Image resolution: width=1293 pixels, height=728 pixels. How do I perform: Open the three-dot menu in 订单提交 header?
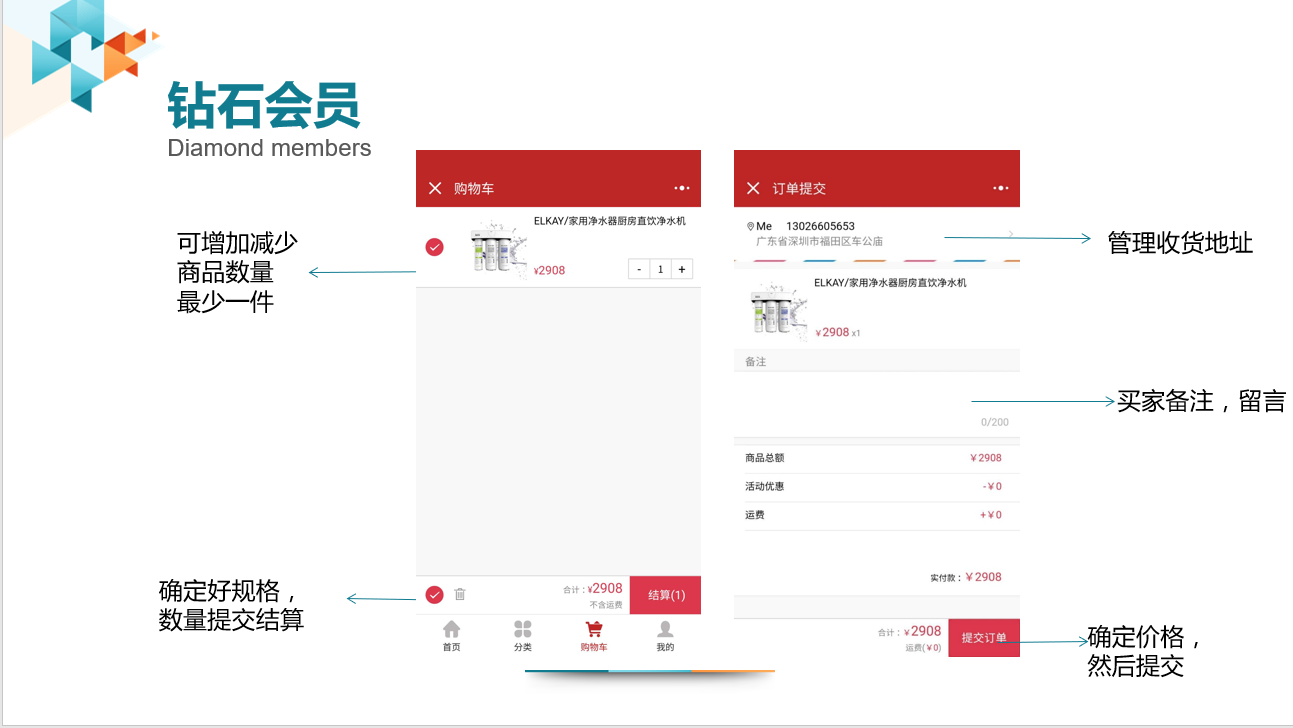tap(1000, 188)
